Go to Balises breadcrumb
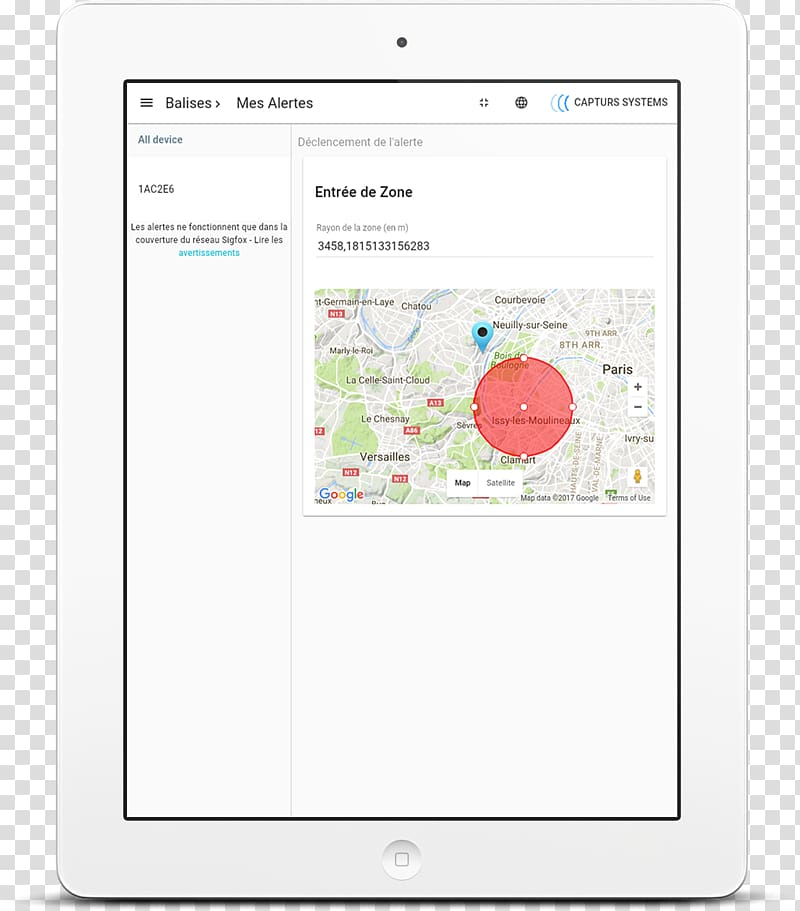 coord(189,103)
